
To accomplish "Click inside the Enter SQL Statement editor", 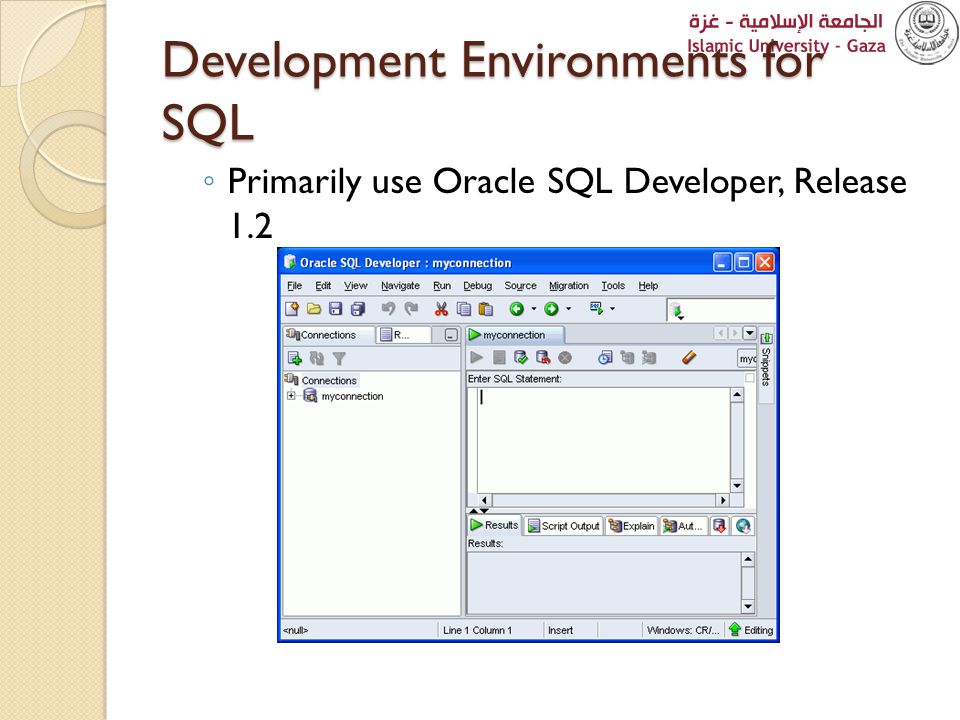I will click(x=603, y=440).
